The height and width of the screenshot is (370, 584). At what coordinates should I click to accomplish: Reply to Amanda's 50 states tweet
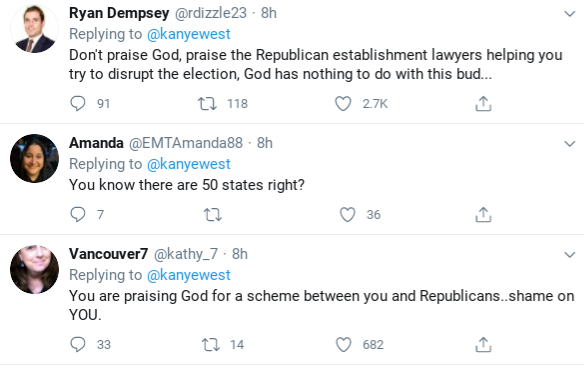78,214
